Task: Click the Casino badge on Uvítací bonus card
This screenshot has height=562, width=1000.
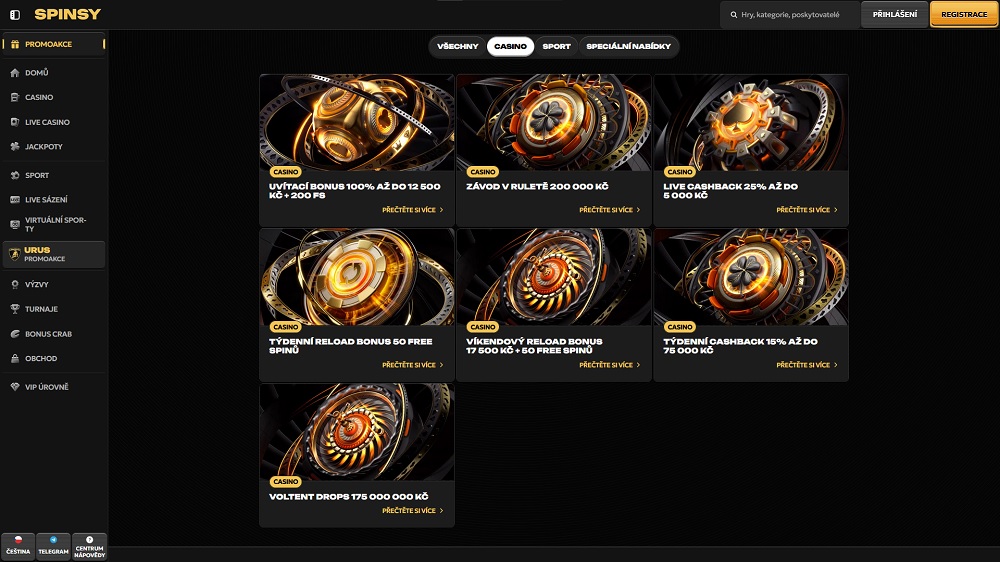Action: click(x=286, y=172)
